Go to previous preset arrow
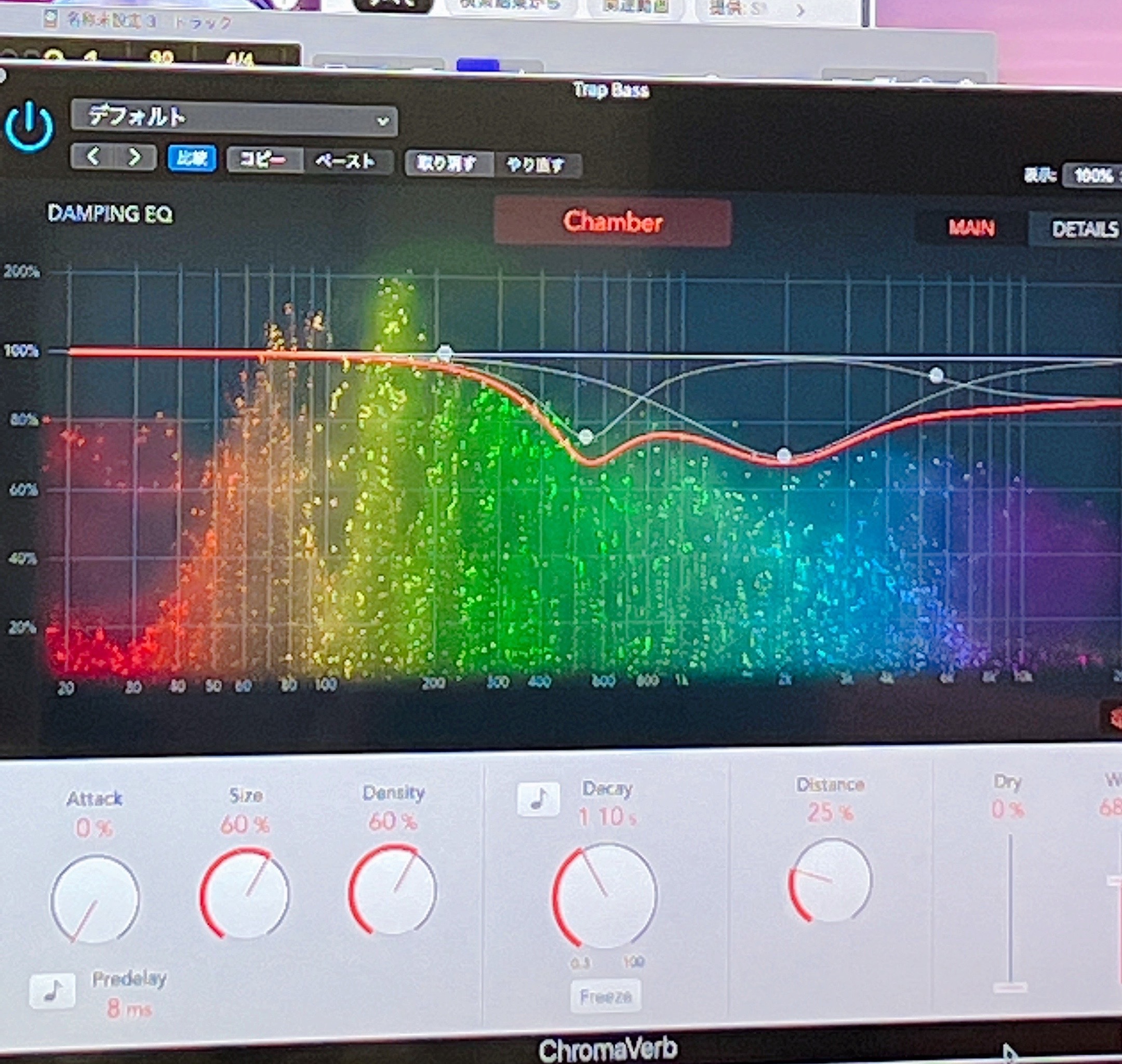The image size is (1122, 1064). point(94,156)
